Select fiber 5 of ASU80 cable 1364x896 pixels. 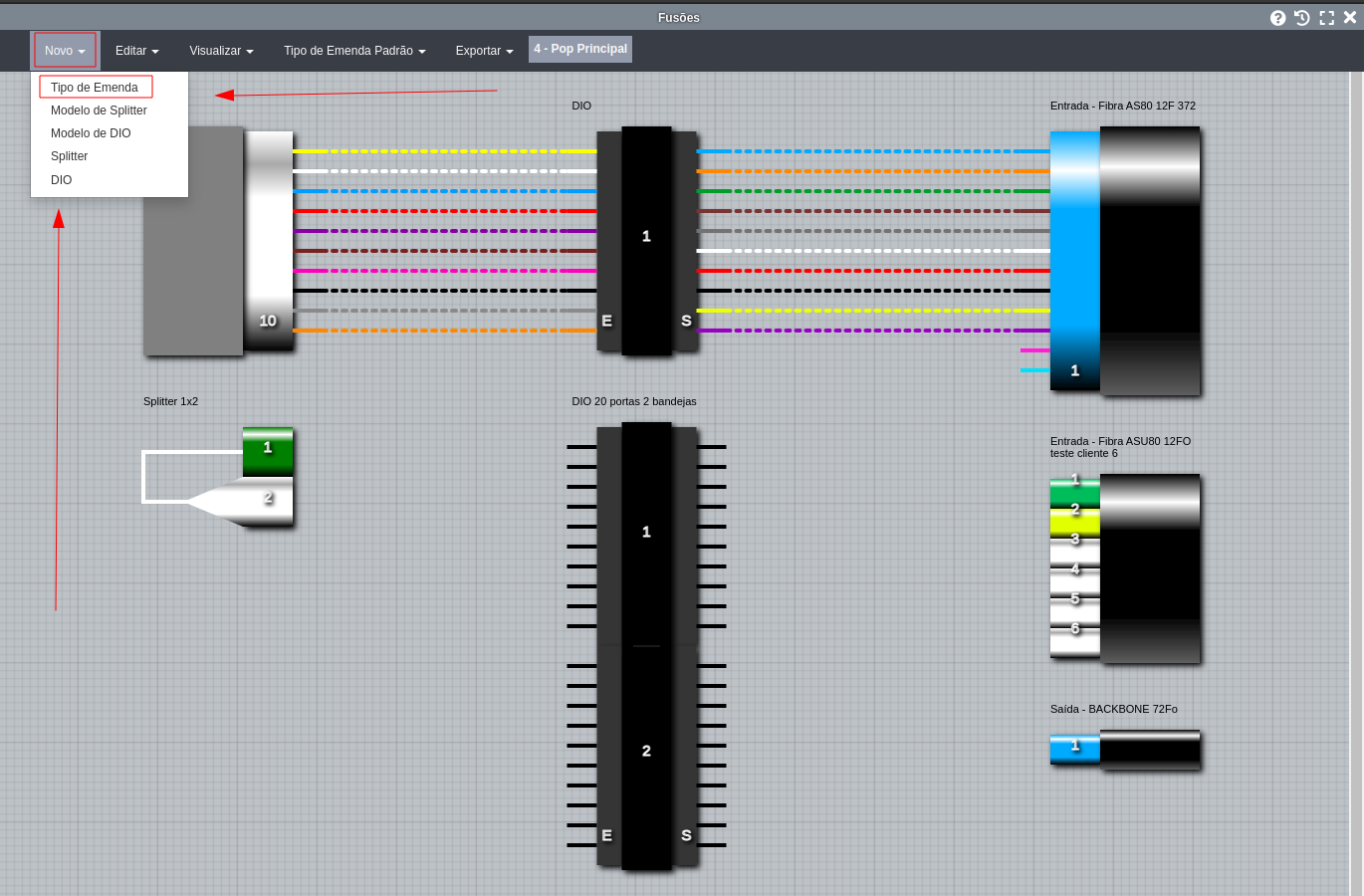click(1075, 612)
